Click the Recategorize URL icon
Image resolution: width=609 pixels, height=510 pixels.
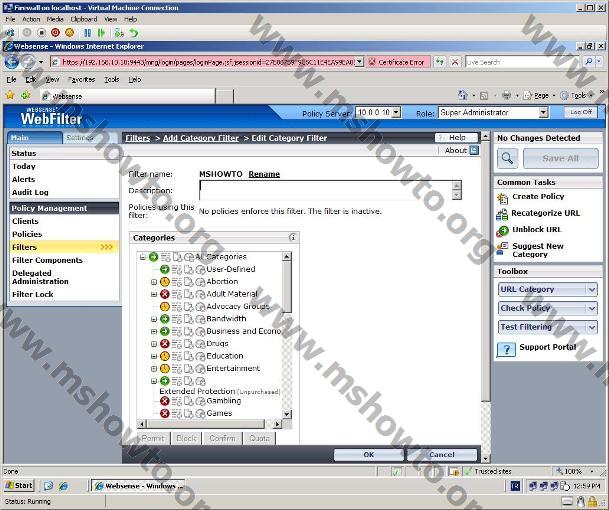coord(502,214)
